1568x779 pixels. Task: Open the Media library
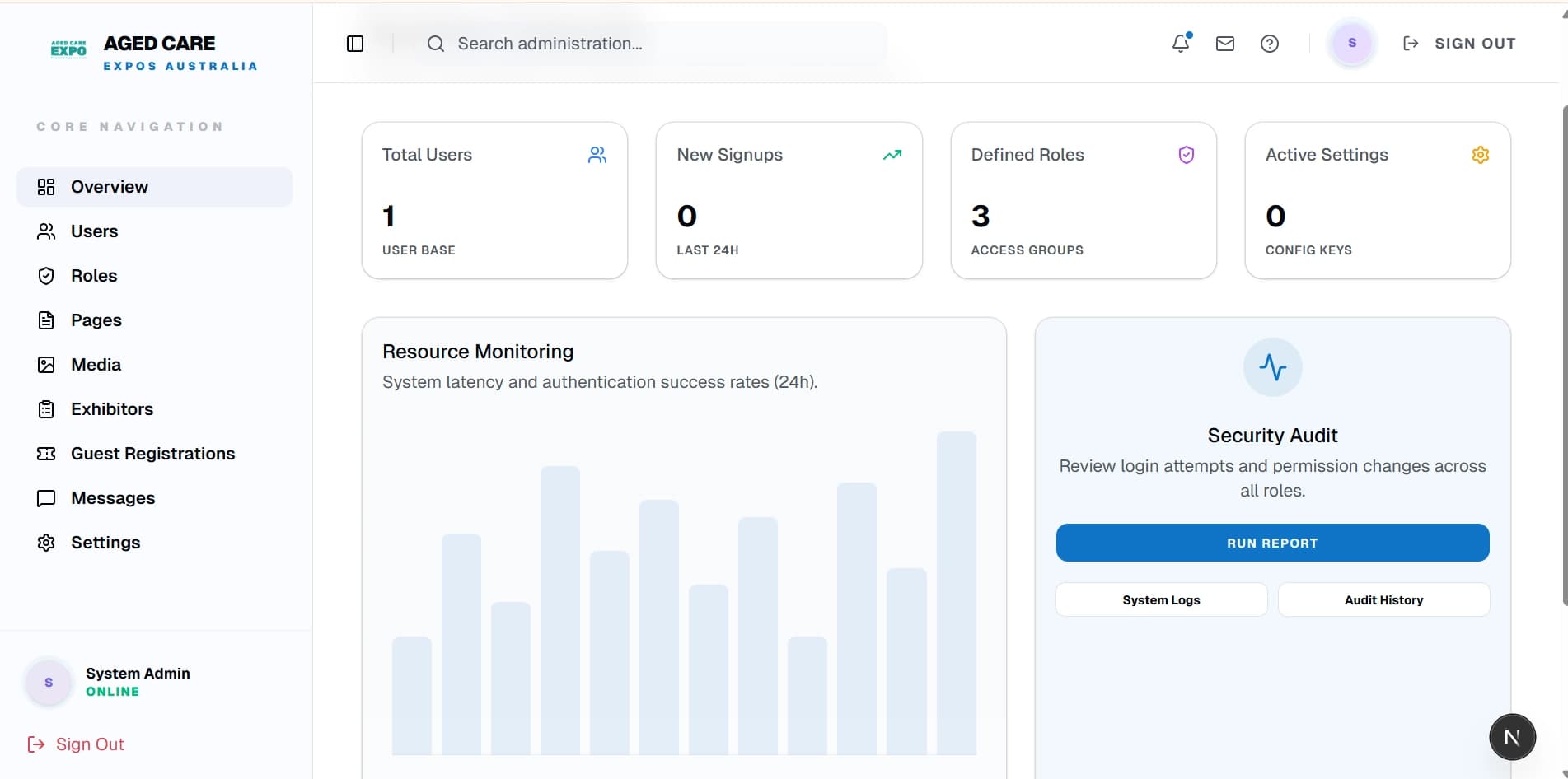pos(154,365)
